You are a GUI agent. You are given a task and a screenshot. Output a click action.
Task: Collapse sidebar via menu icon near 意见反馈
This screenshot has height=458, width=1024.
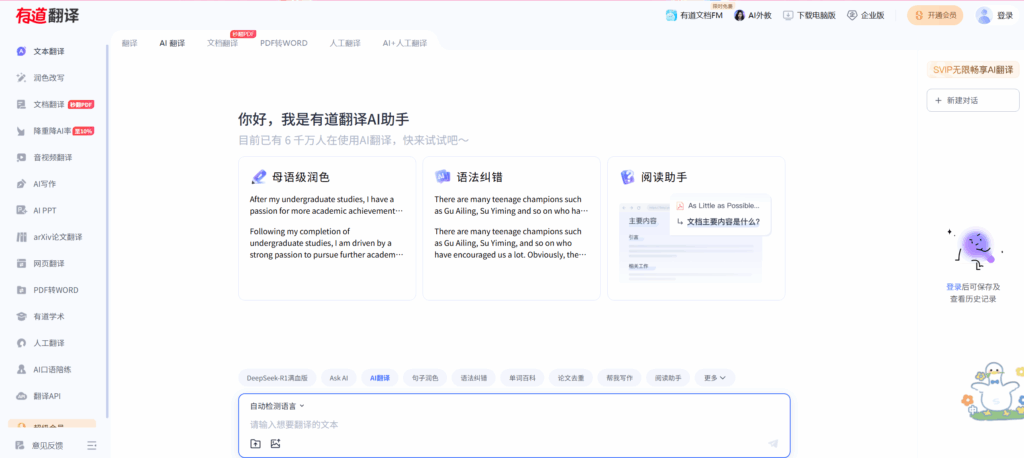coord(92,446)
